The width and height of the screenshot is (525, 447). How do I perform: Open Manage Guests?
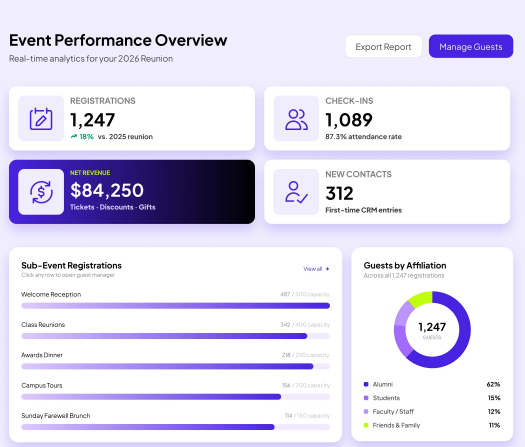coord(470,46)
